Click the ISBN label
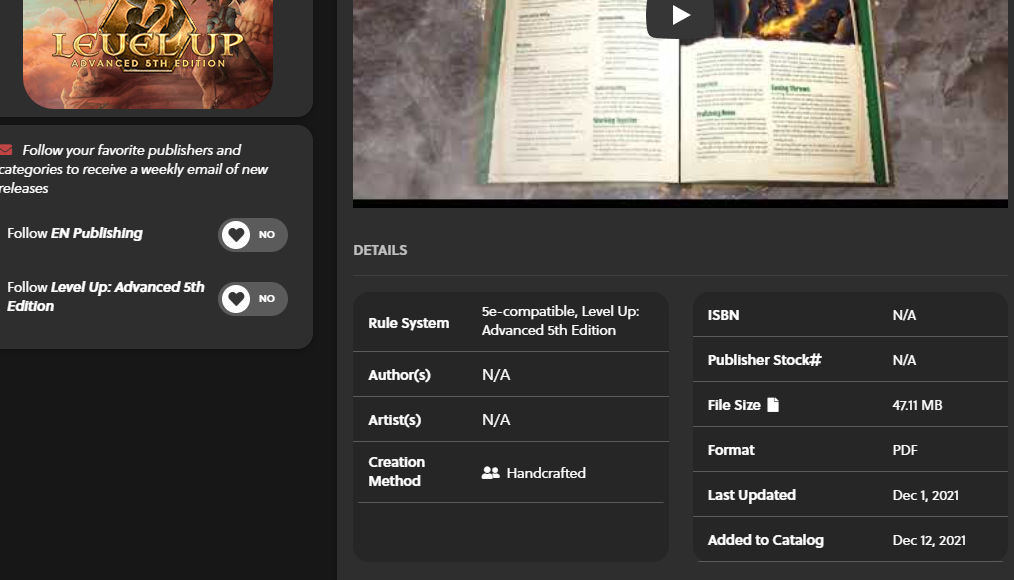1014x580 pixels. (724, 315)
